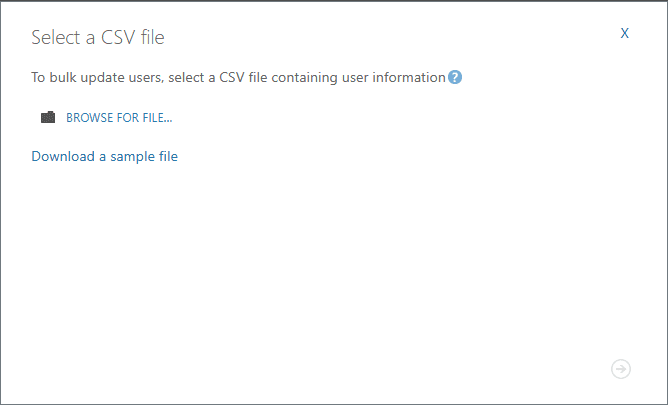
Task: Click the 'Select a CSV file' heading
Action: tap(98, 37)
